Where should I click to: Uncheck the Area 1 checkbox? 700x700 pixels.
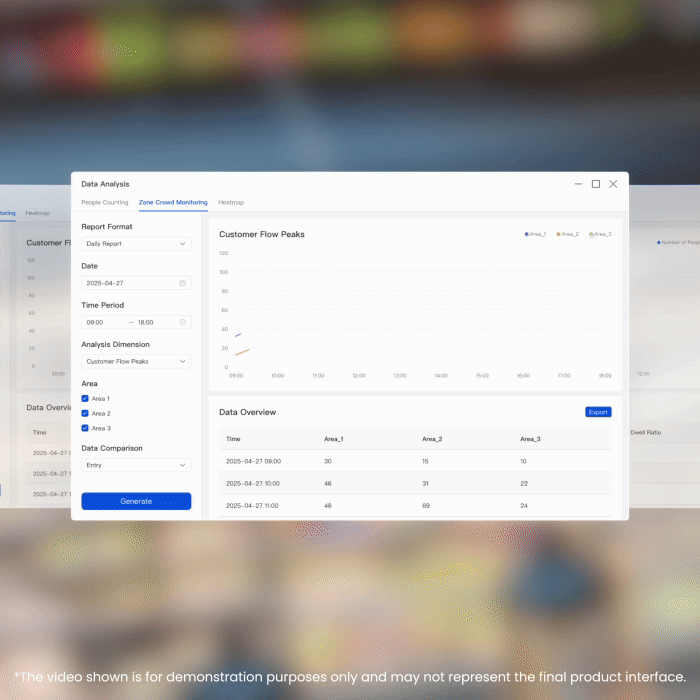(x=85, y=398)
